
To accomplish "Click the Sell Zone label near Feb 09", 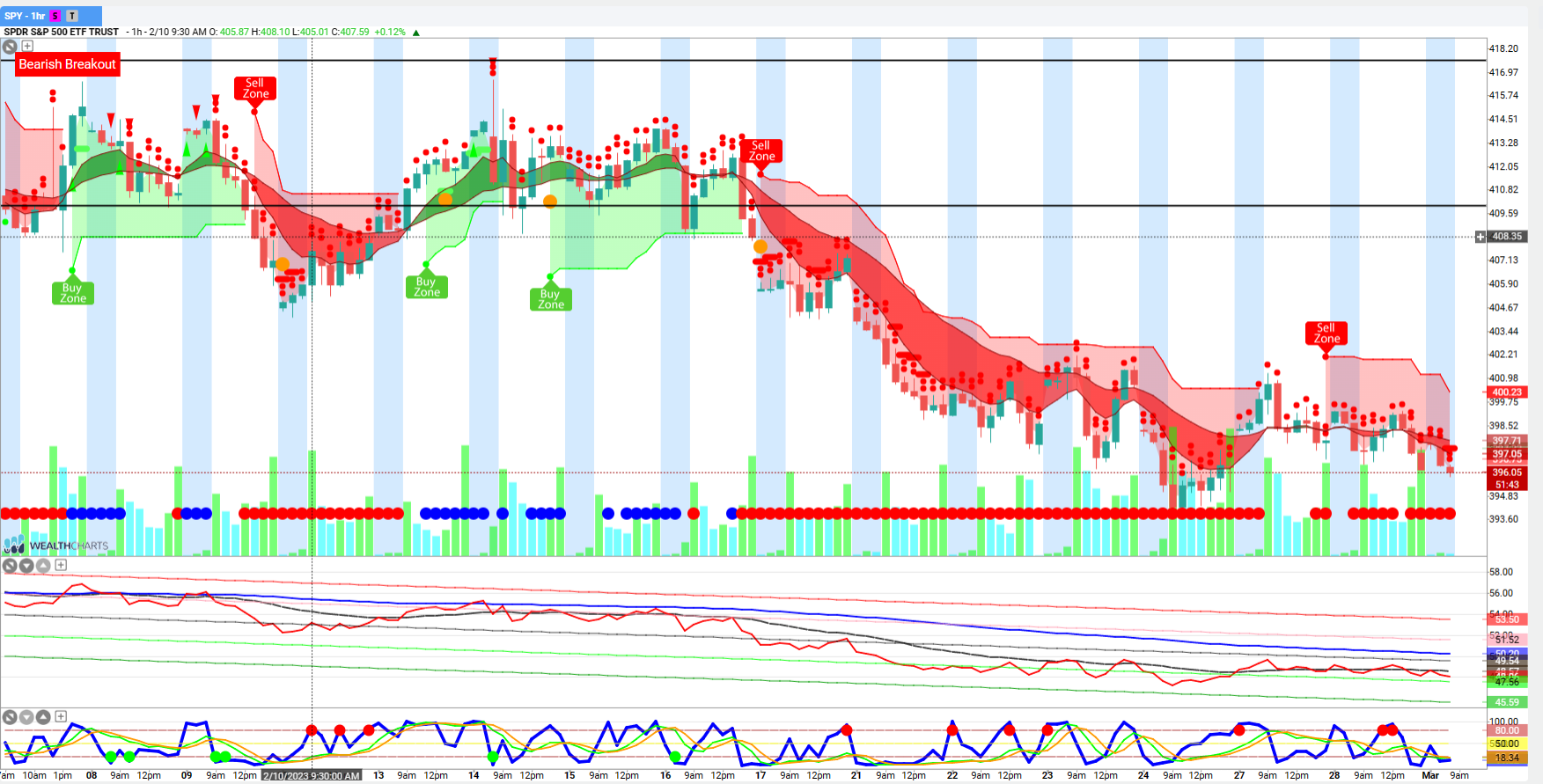I will [255, 88].
